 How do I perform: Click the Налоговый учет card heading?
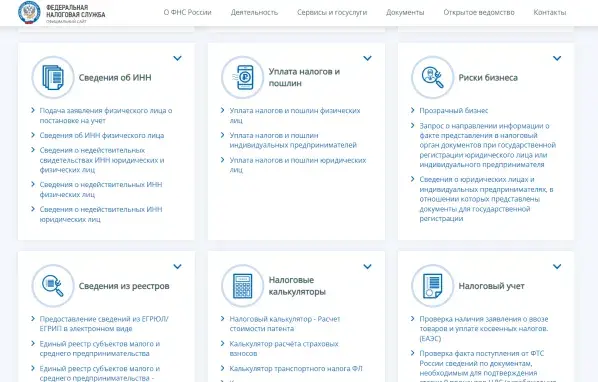point(491,286)
